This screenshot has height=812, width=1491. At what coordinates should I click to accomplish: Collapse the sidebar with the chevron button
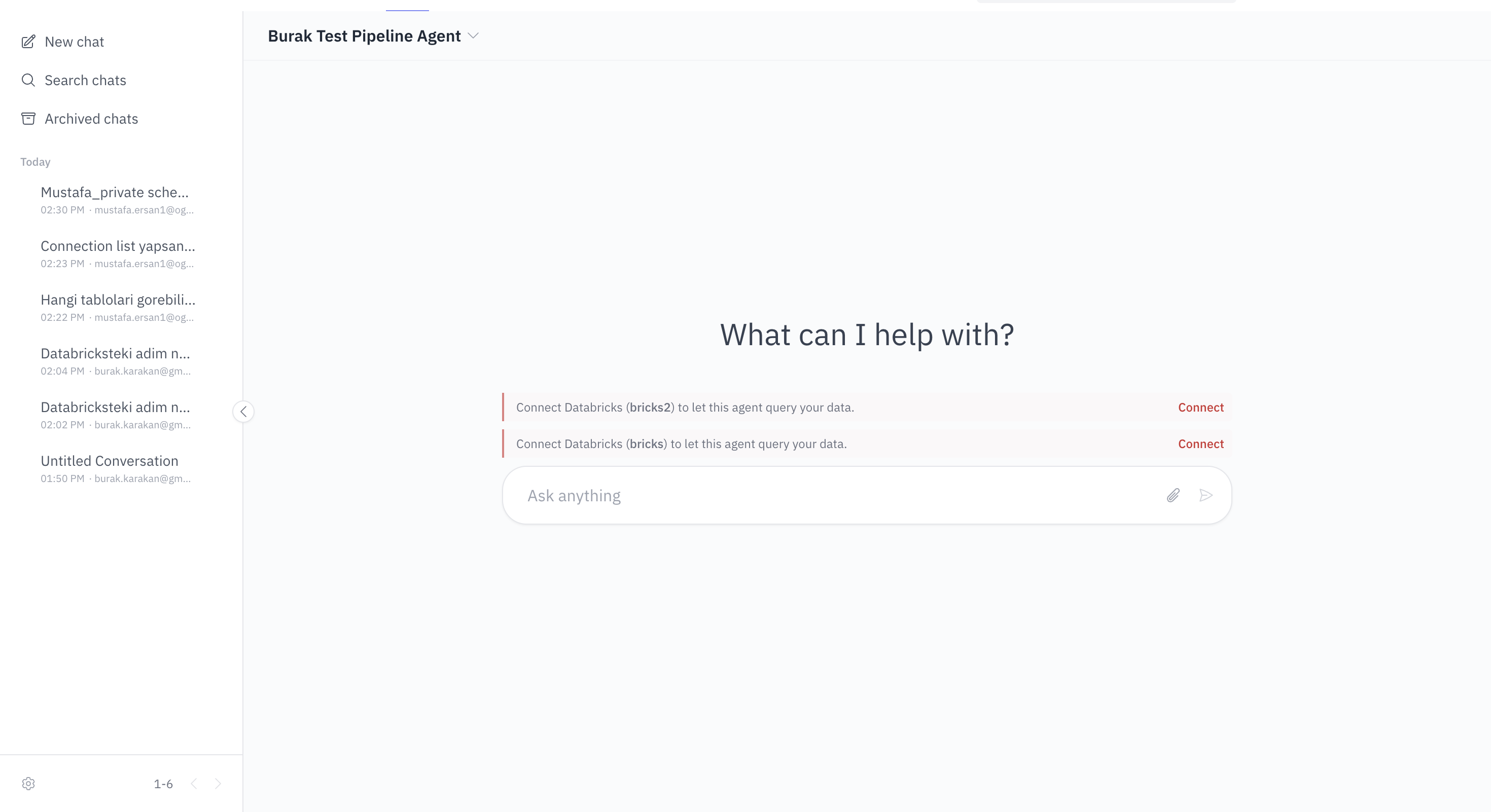pos(243,412)
